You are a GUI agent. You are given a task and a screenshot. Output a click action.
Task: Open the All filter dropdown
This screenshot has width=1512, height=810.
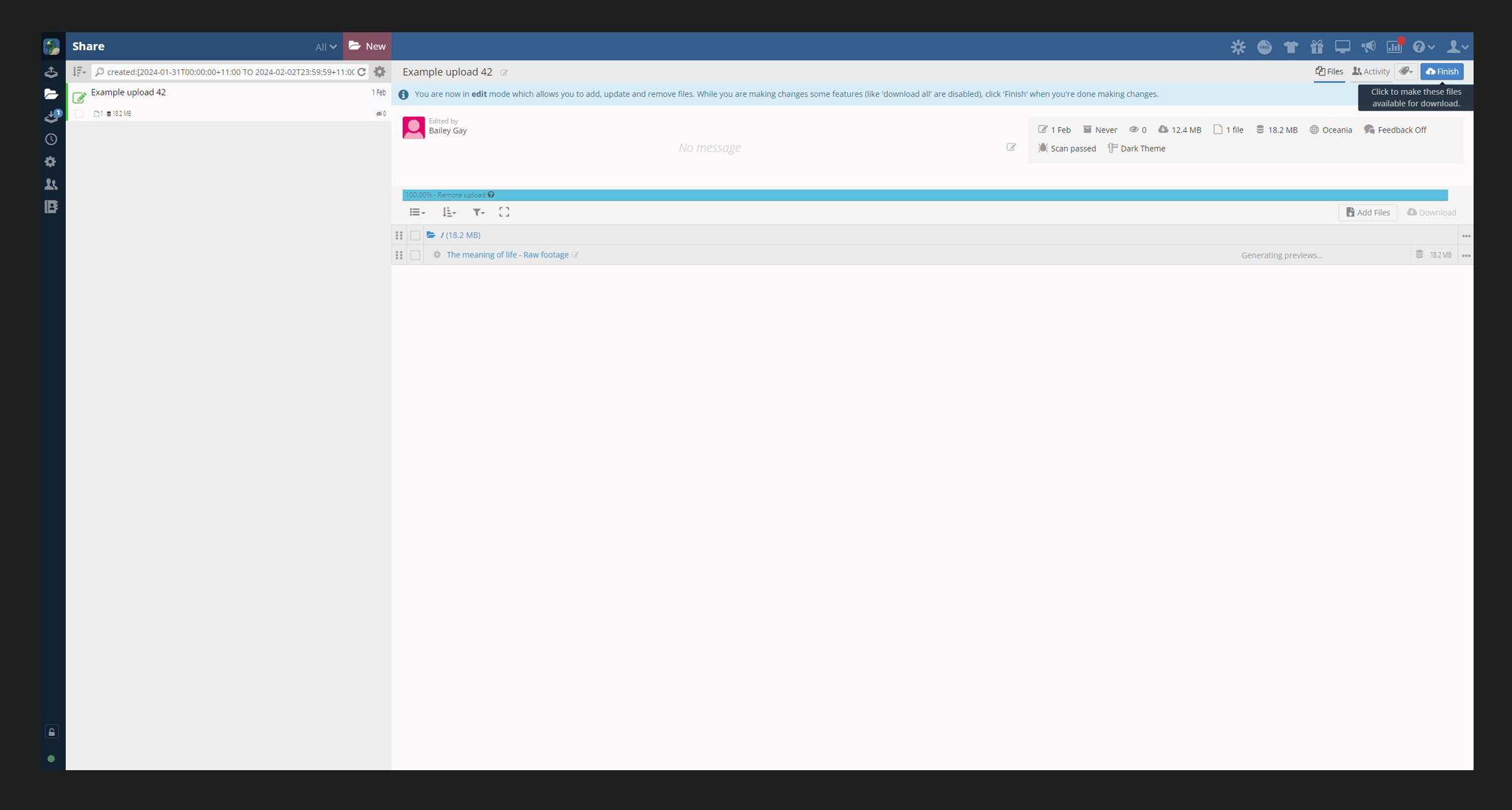pos(326,47)
